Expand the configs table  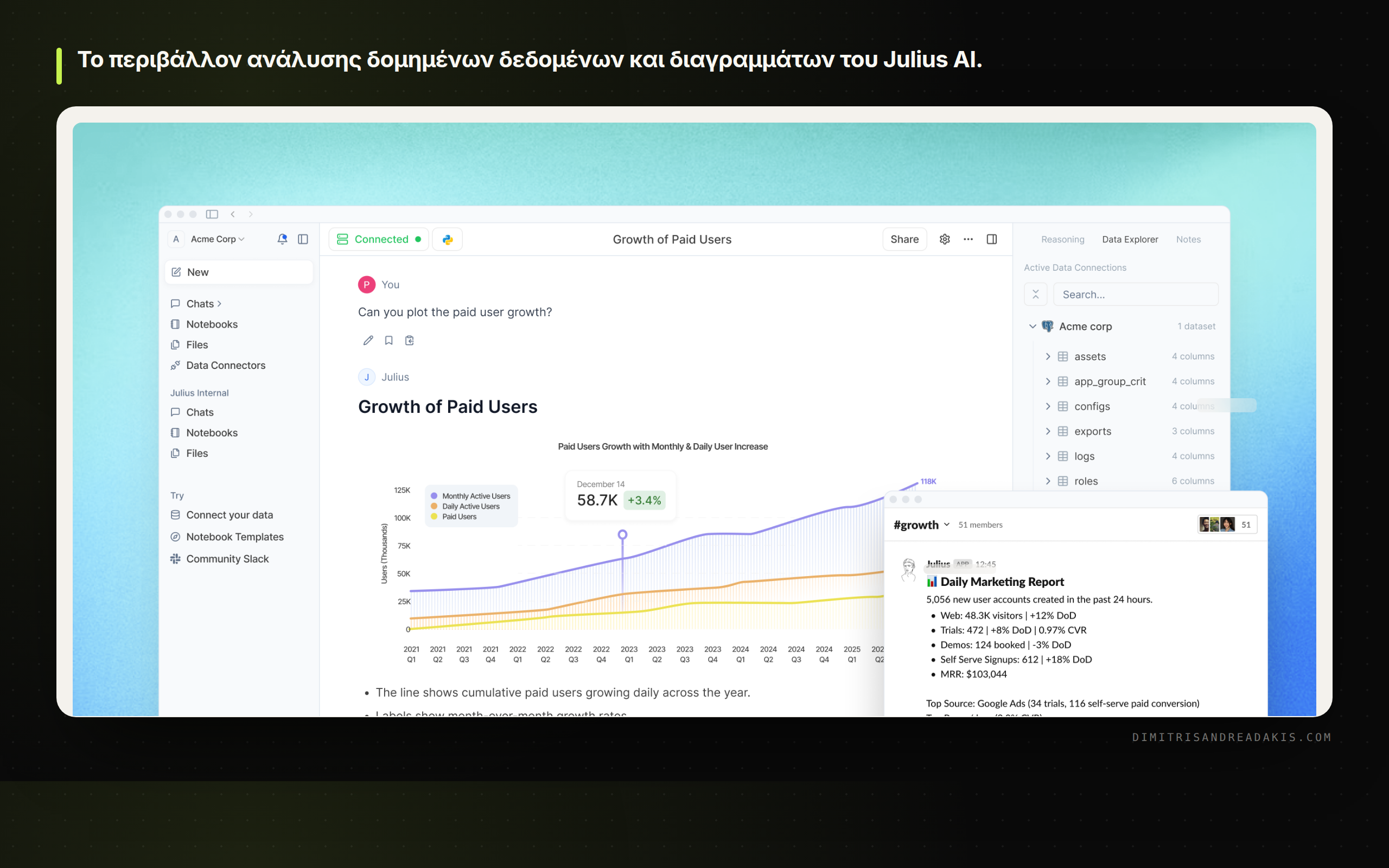point(1048,406)
